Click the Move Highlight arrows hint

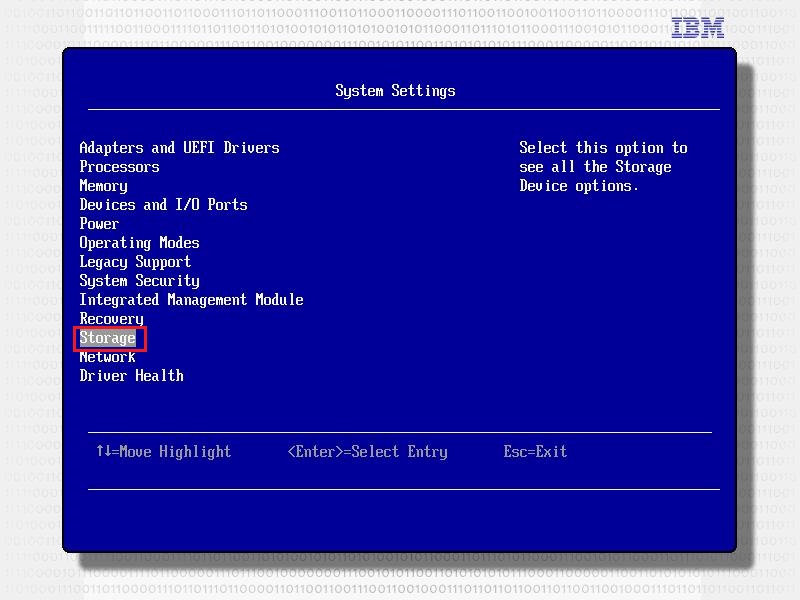point(163,452)
